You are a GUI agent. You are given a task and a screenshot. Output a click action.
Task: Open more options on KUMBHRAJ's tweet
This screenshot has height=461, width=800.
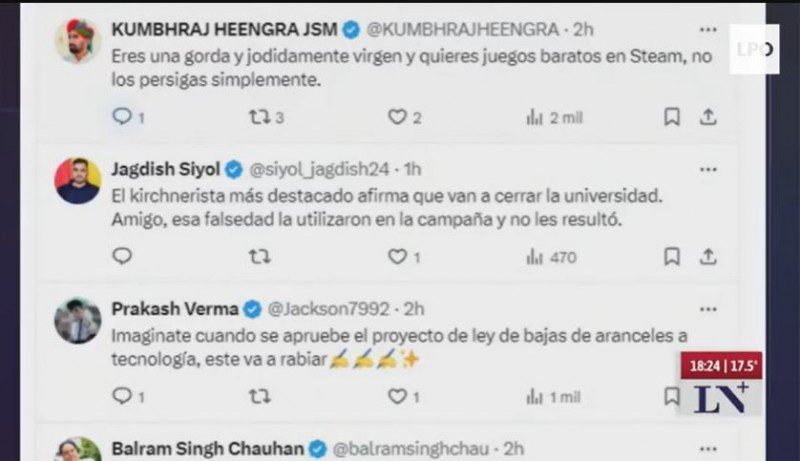pyautogui.click(x=708, y=30)
